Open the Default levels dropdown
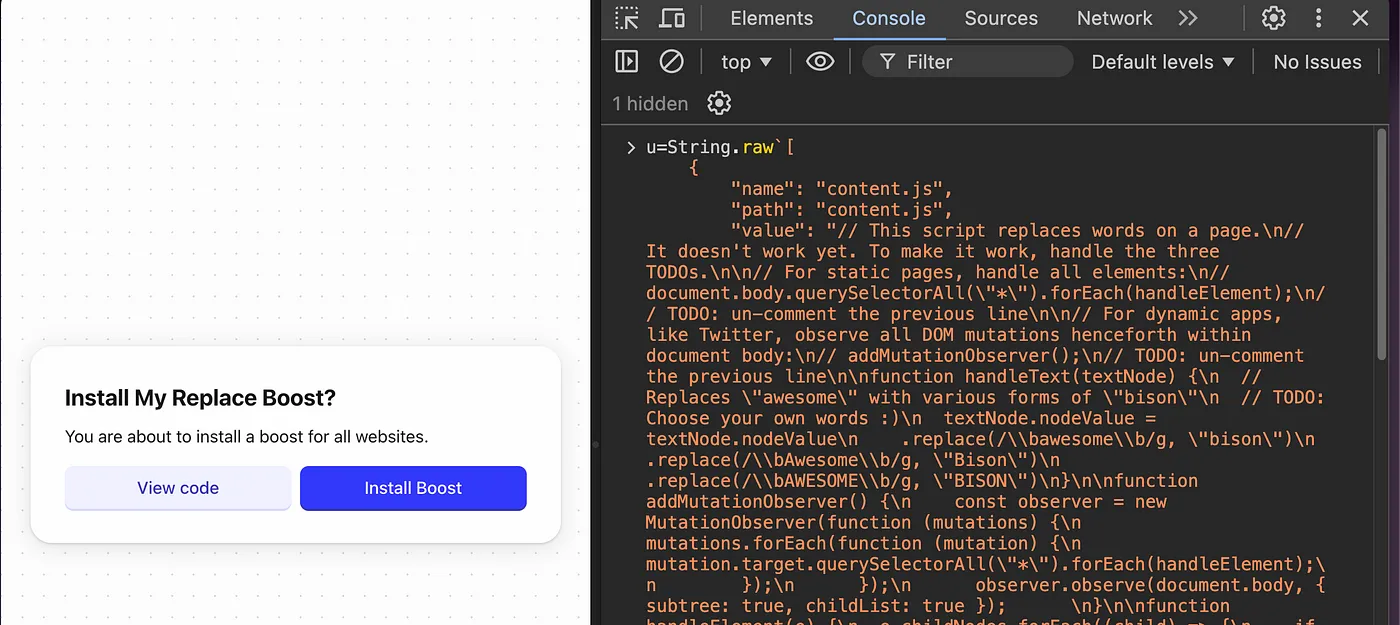The height and width of the screenshot is (625, 1400). tap(1162, 62)
